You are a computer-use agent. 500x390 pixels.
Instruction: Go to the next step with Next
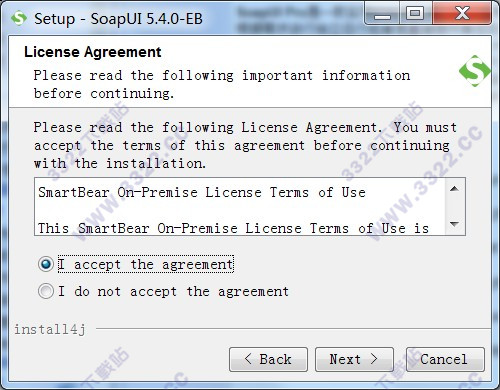[354, 359]
